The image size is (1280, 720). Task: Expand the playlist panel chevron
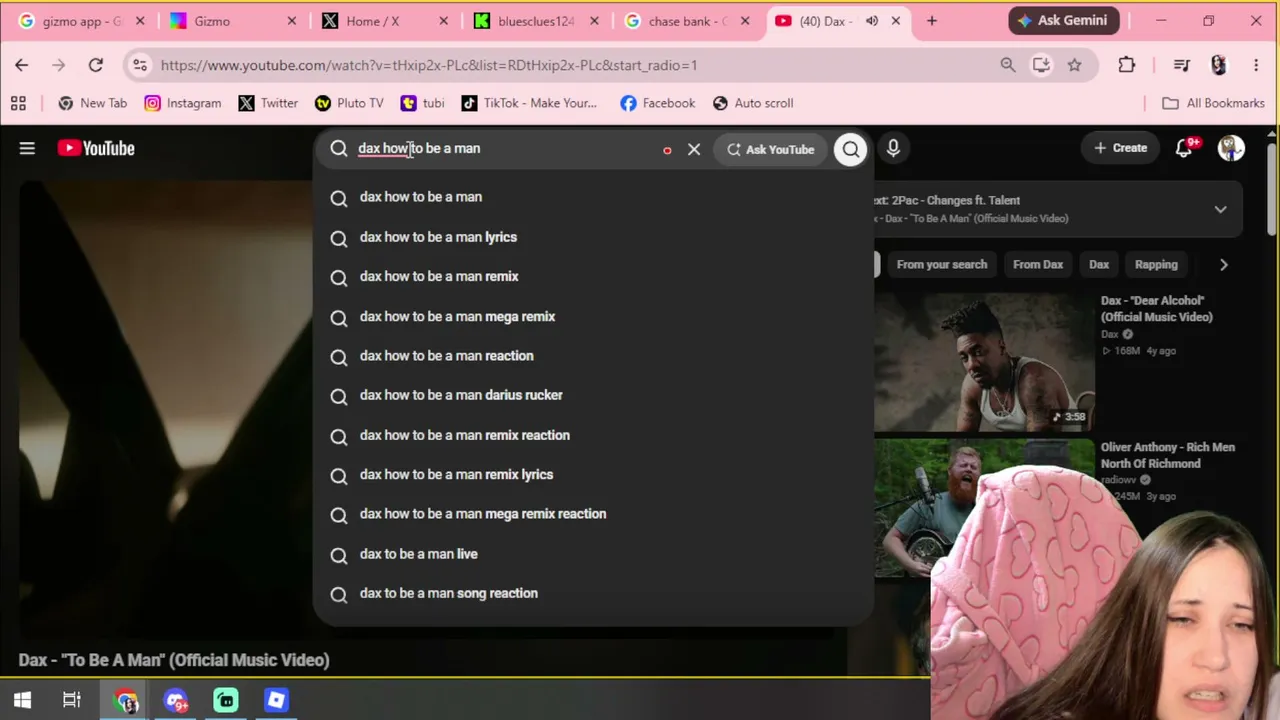tap(1220, 210)
